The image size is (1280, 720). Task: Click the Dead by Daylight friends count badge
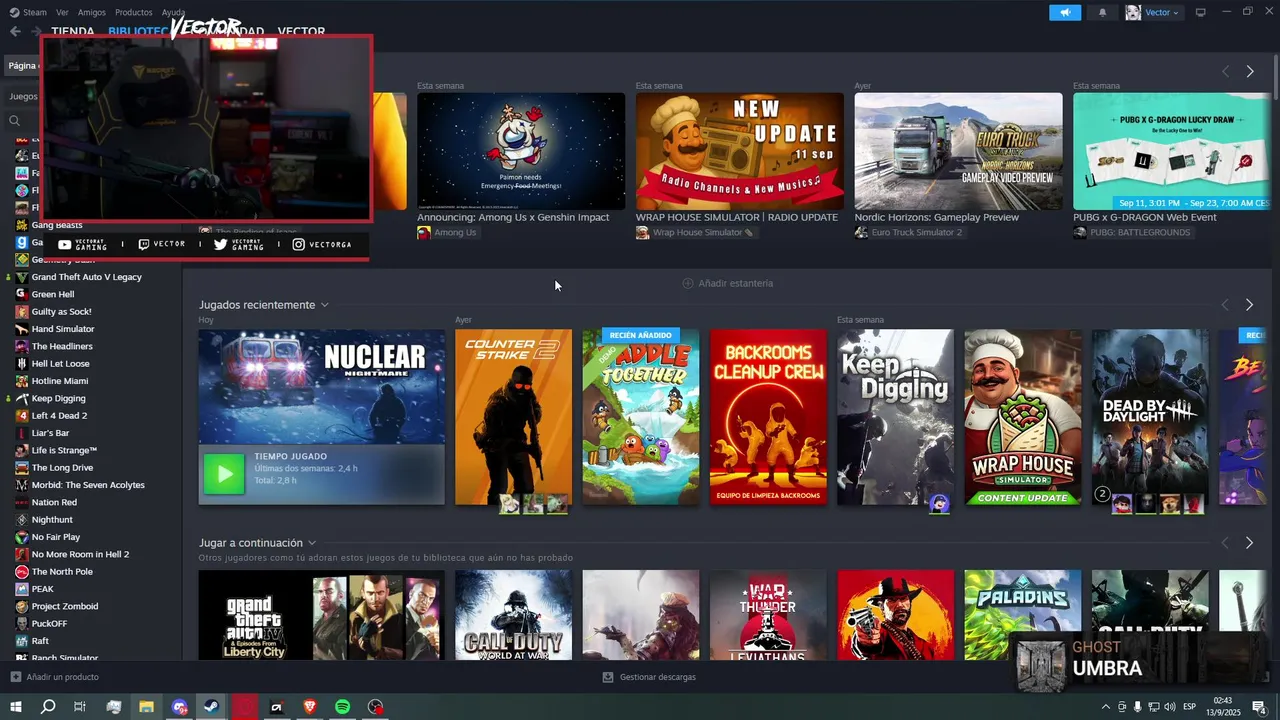(x=1102, y=494)
